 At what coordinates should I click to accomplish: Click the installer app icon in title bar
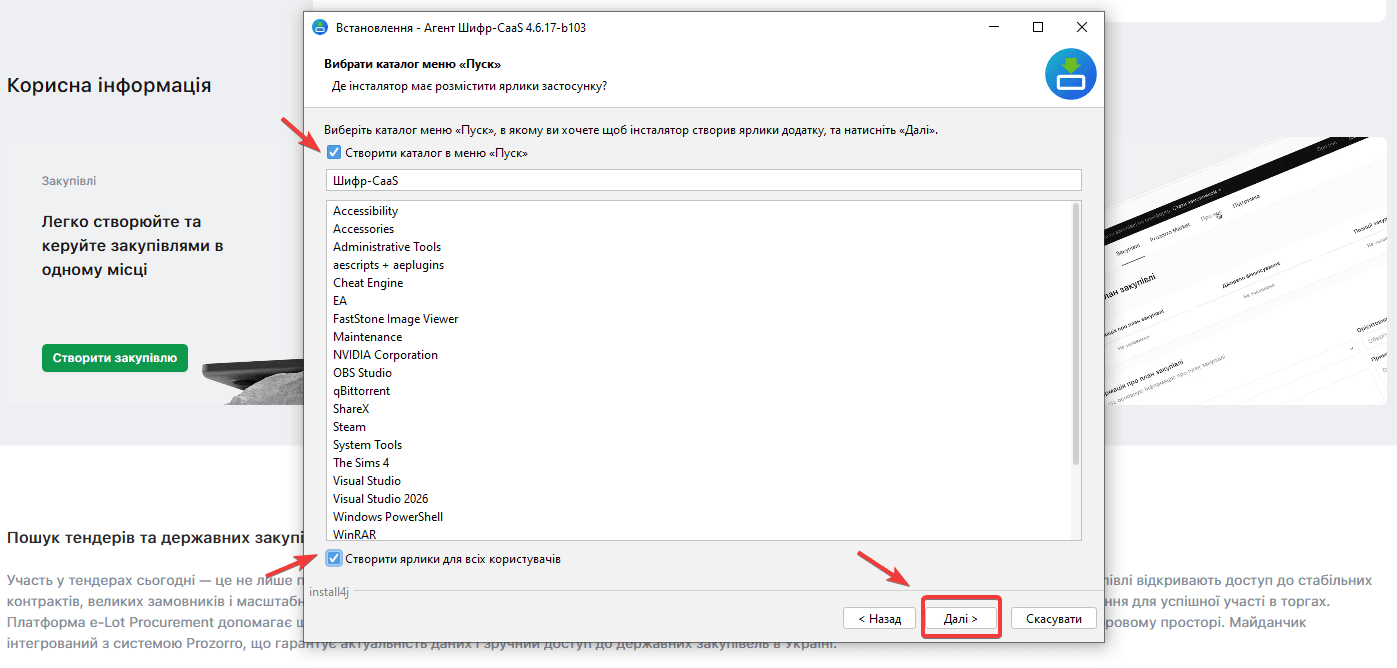[320, 28]
